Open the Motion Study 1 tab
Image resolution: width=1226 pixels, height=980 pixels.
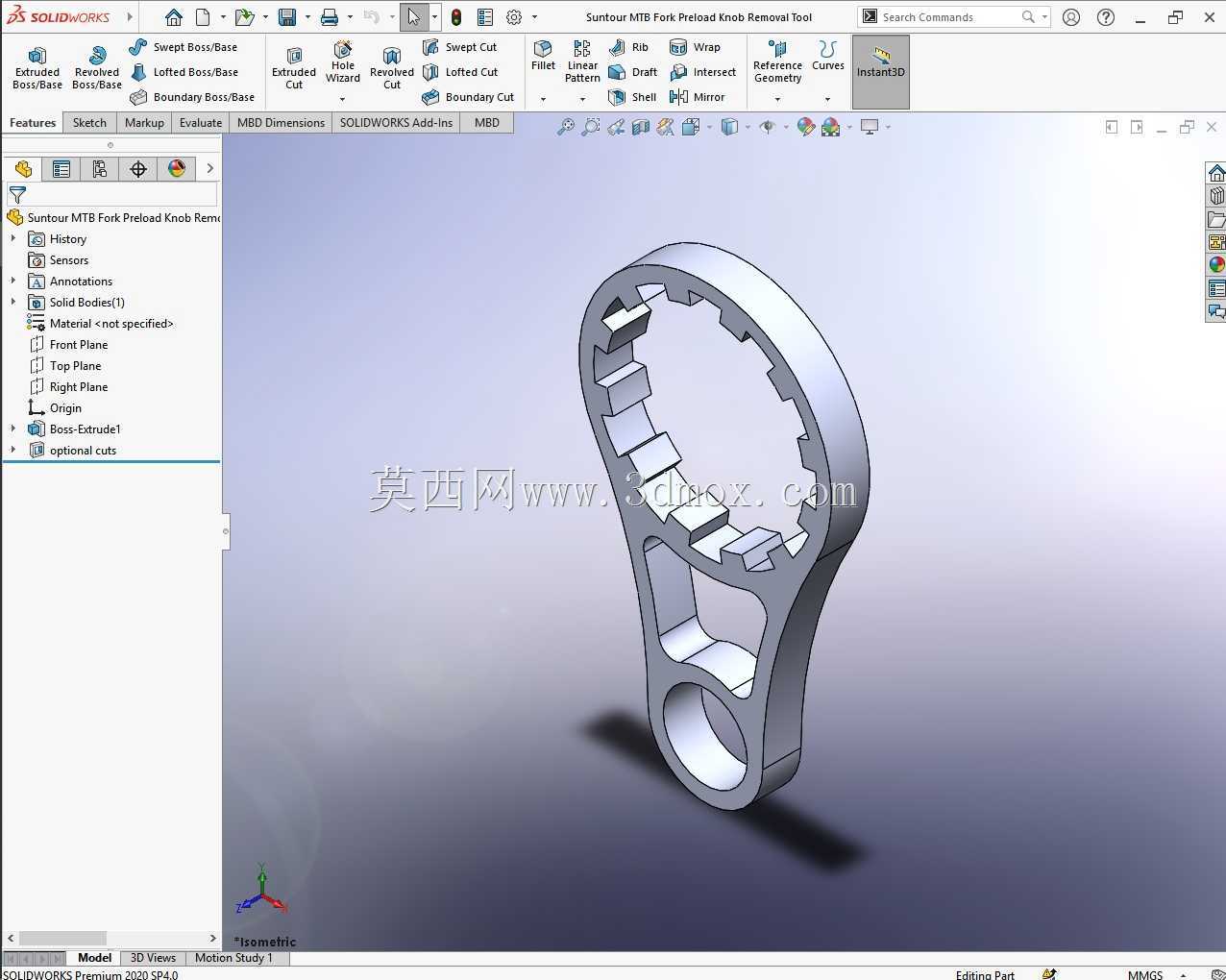coord(233,958)
